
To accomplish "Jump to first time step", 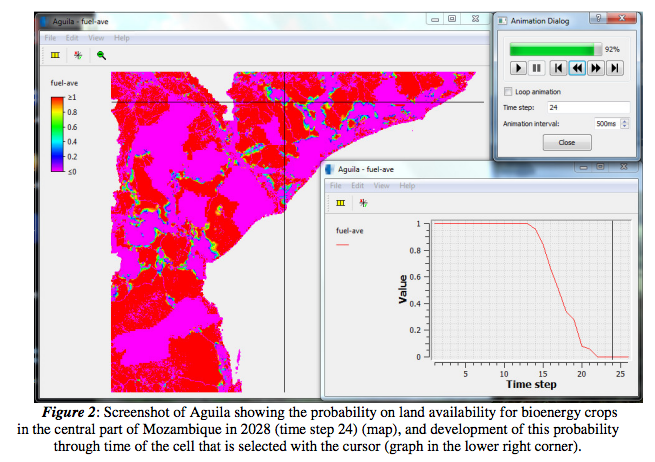I will pos(558,68).
